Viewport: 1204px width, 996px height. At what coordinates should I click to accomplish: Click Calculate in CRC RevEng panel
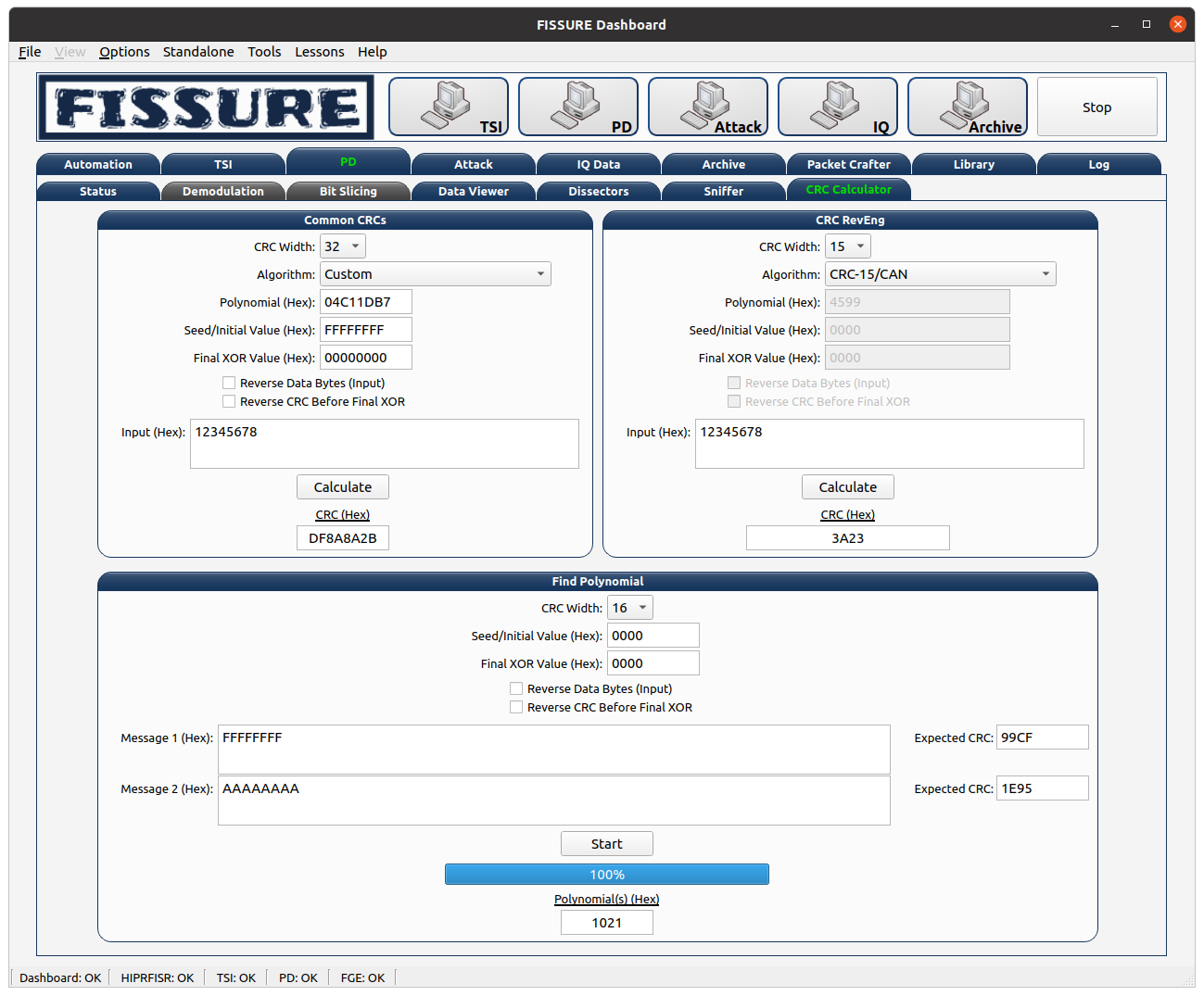pyautogui.click(x=848, y=487)
